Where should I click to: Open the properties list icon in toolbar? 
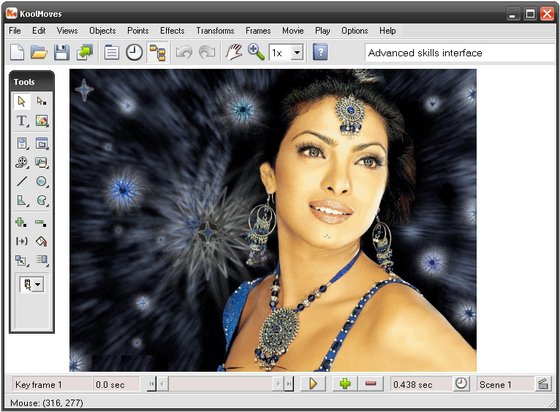click(111, 52)
